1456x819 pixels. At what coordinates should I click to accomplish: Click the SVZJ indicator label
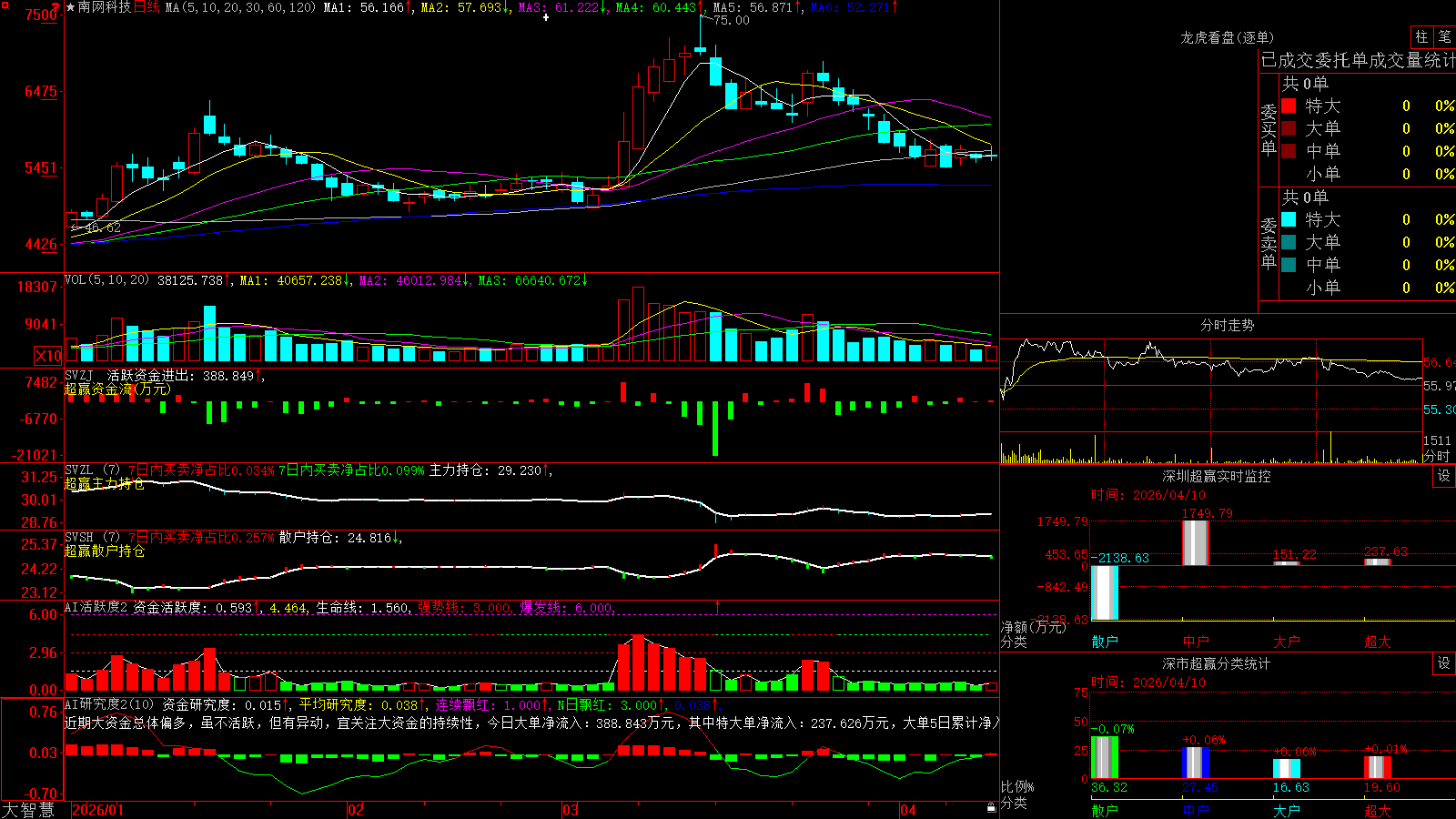click(79, 375)
